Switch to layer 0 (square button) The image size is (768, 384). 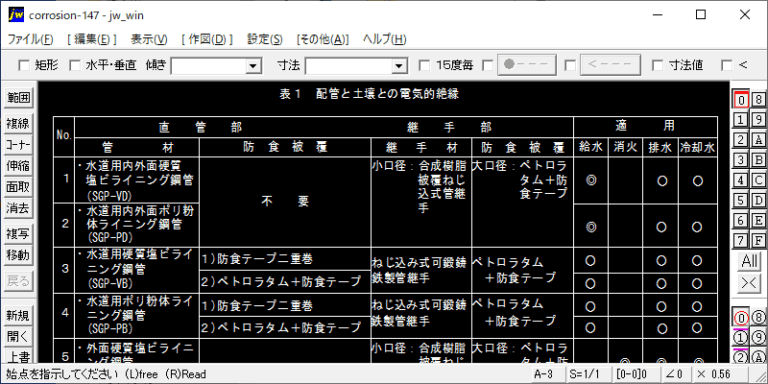[x=741, y=100]
